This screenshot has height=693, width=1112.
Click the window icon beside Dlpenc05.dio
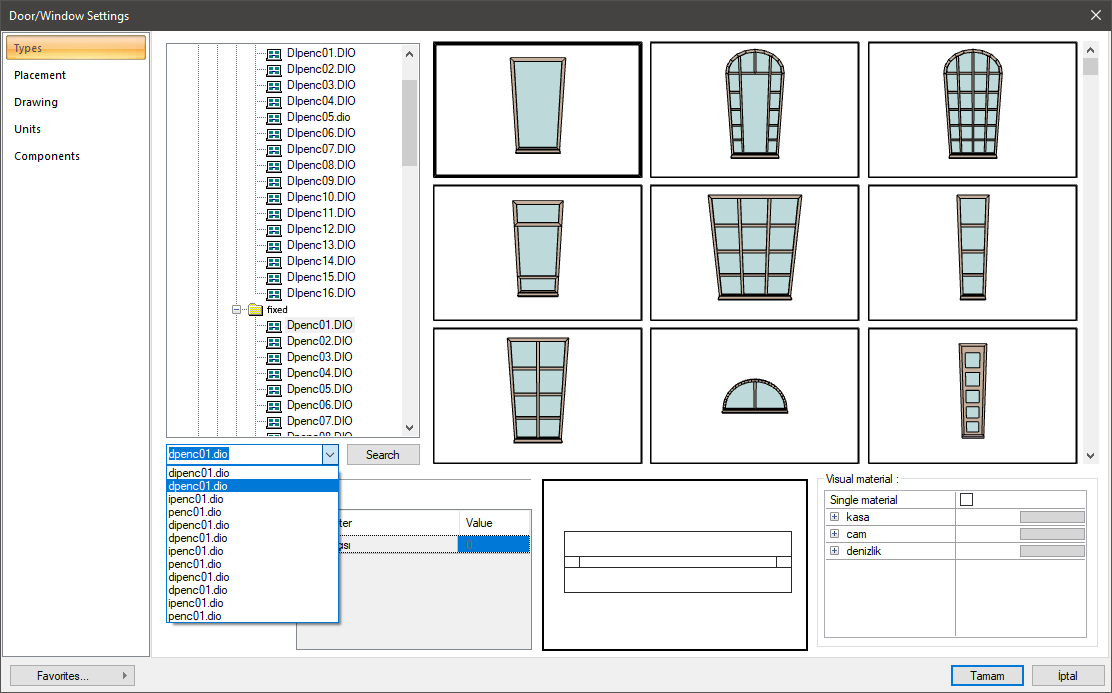tap(274, 117)
